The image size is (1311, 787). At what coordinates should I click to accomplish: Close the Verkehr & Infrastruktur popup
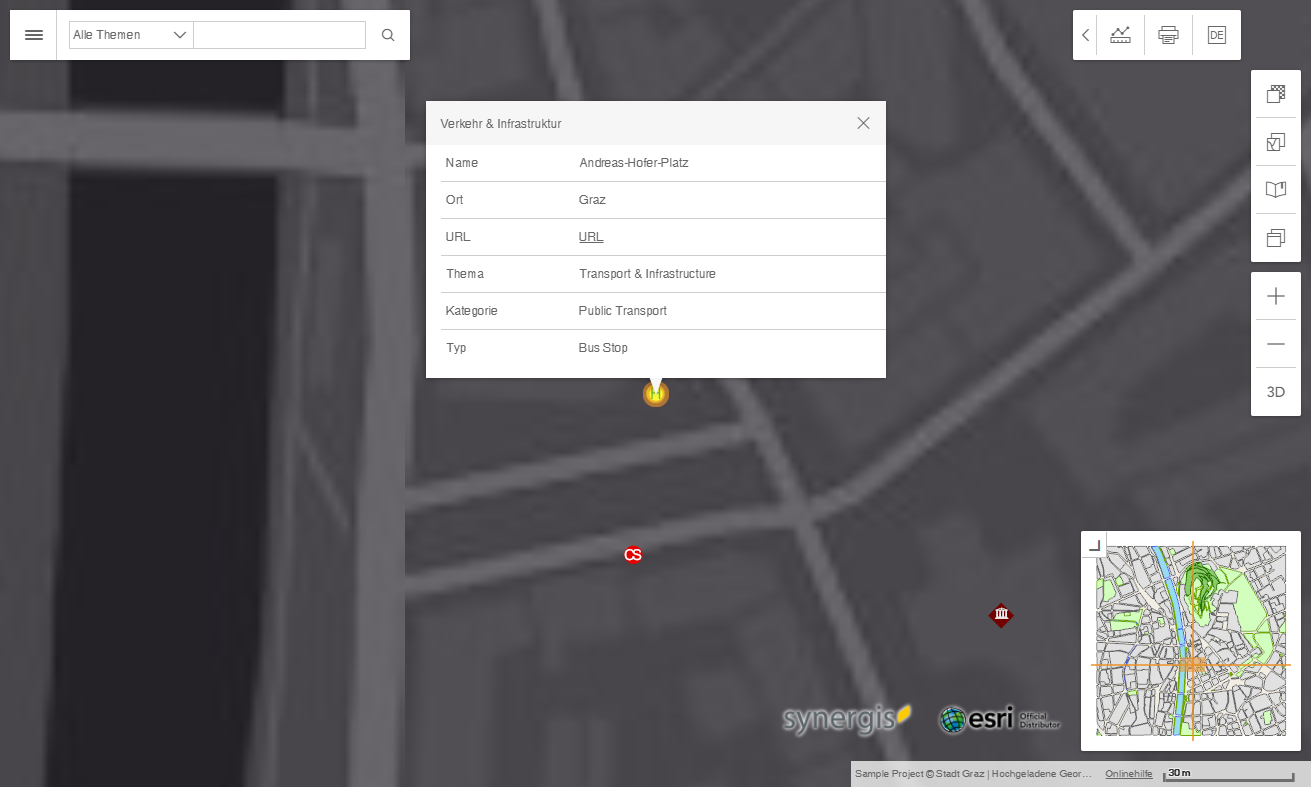[x=863, y=122]
